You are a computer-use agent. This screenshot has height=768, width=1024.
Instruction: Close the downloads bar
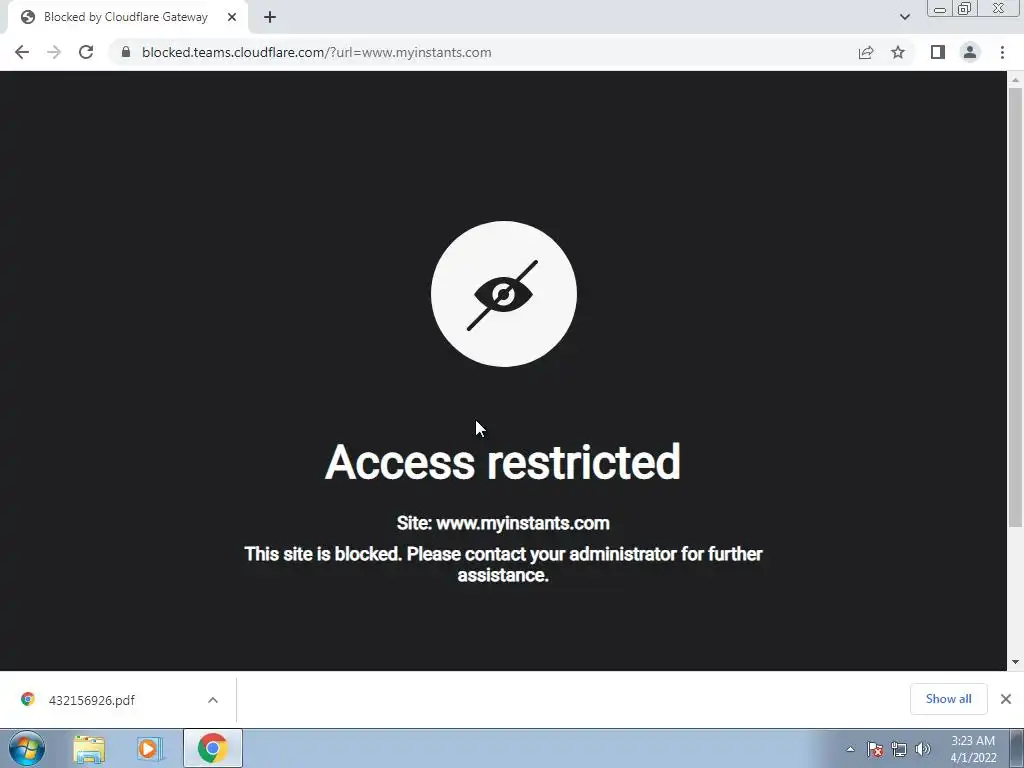pos(1006,699)
